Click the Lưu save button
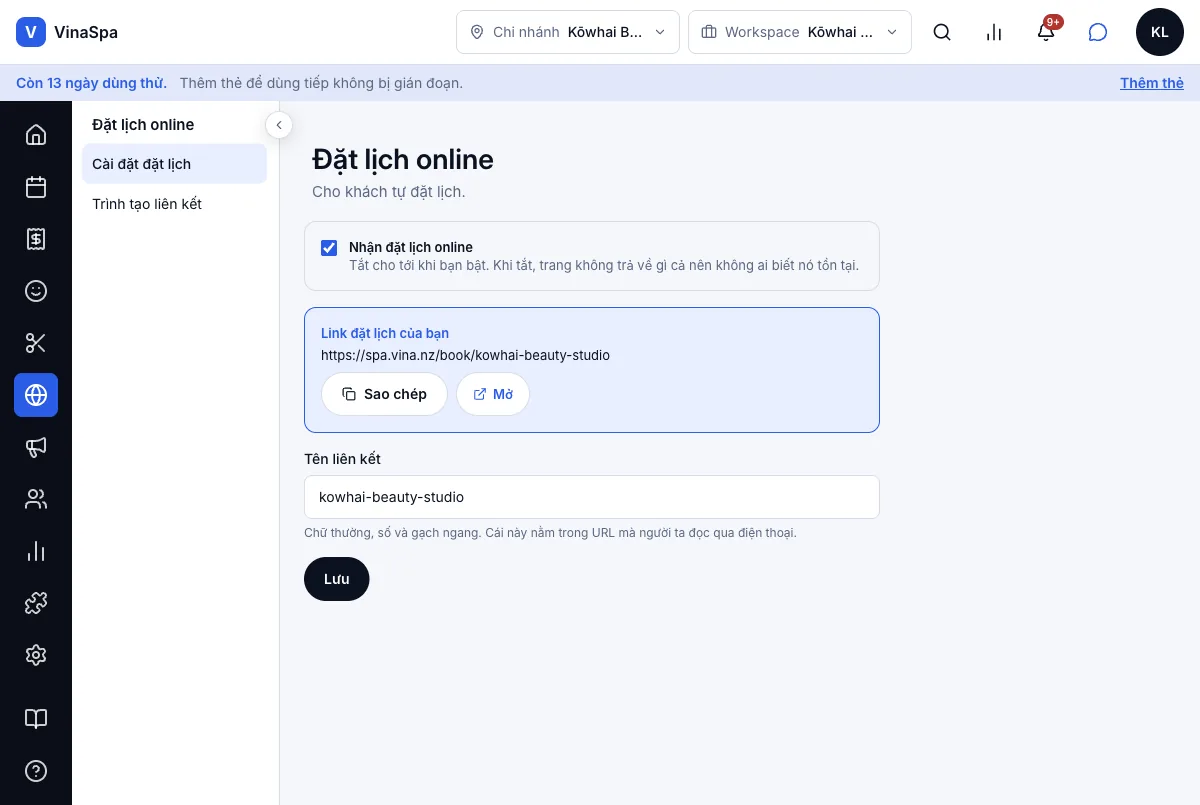1200x805 pixels. (x=337, y=579)
